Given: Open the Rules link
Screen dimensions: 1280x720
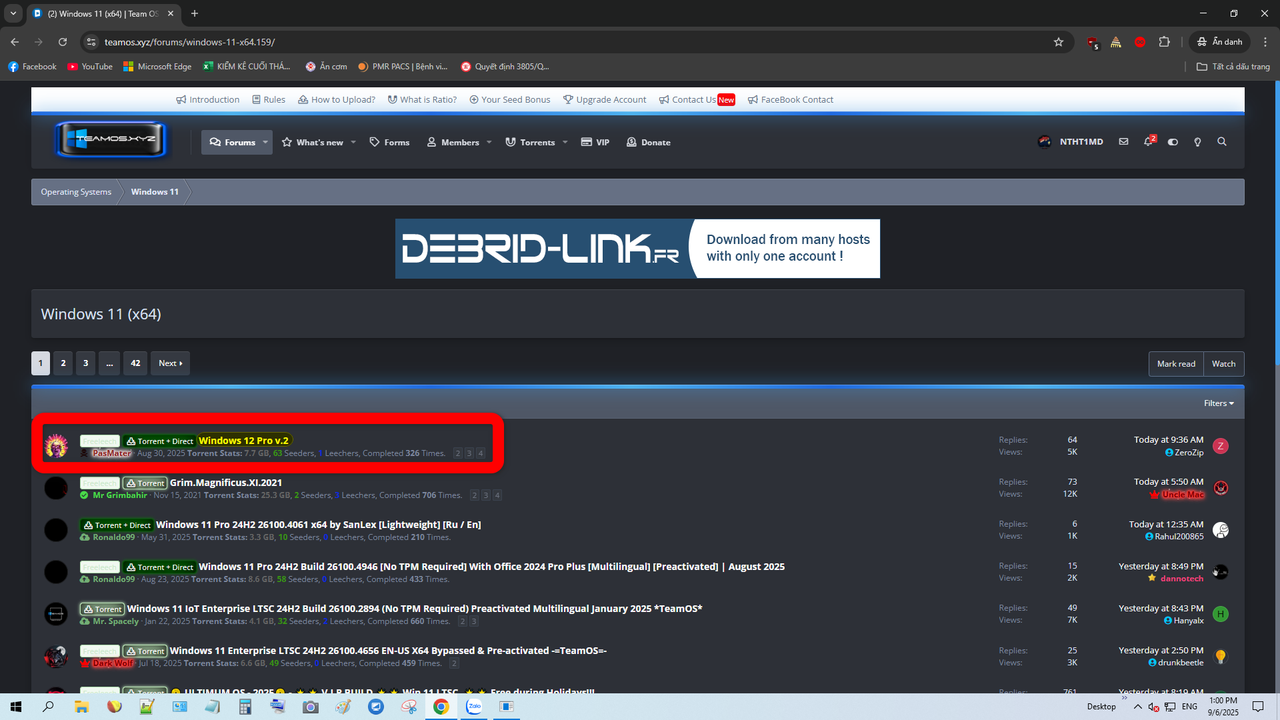Looking at the screenshot, I should point(268,100).
